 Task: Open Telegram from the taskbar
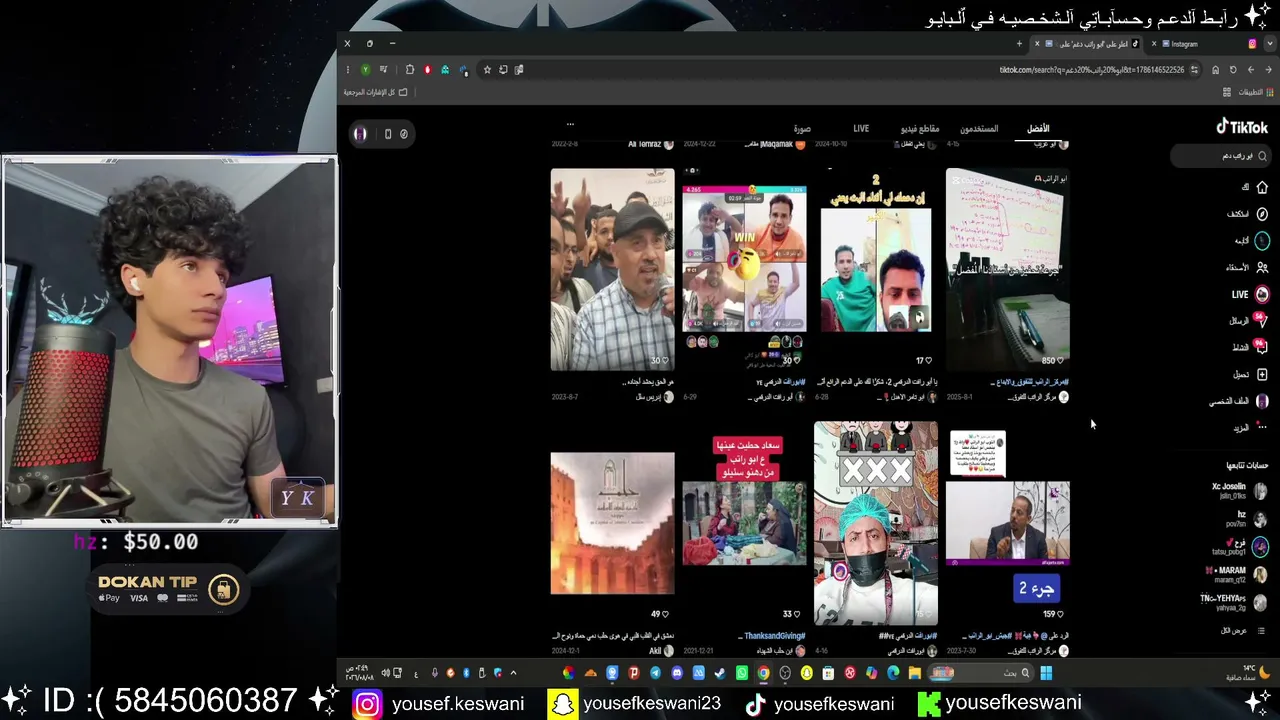tap(655, 673)
